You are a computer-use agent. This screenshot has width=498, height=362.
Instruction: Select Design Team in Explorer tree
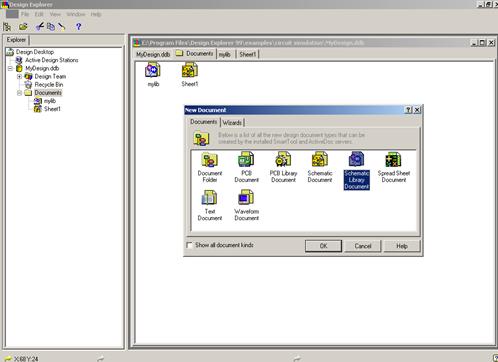click(50, 77)
